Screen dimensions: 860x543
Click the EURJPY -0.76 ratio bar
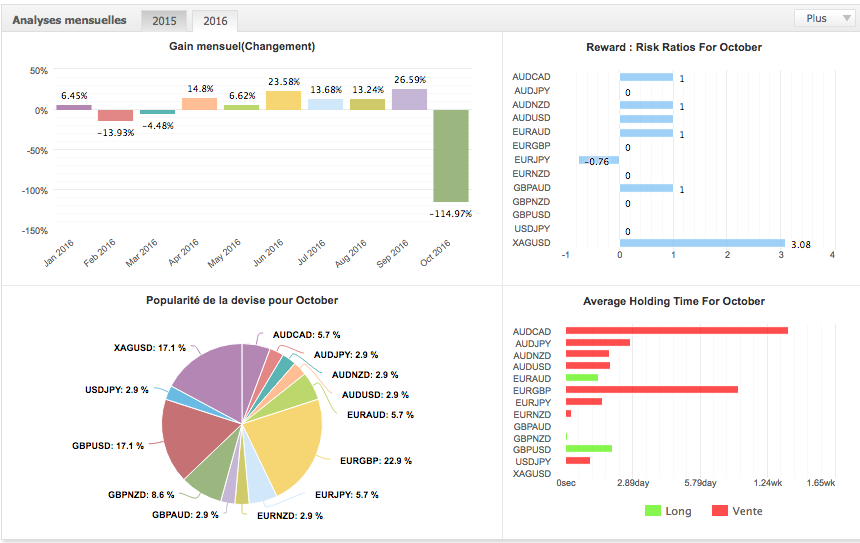click(x=599, y=160)
